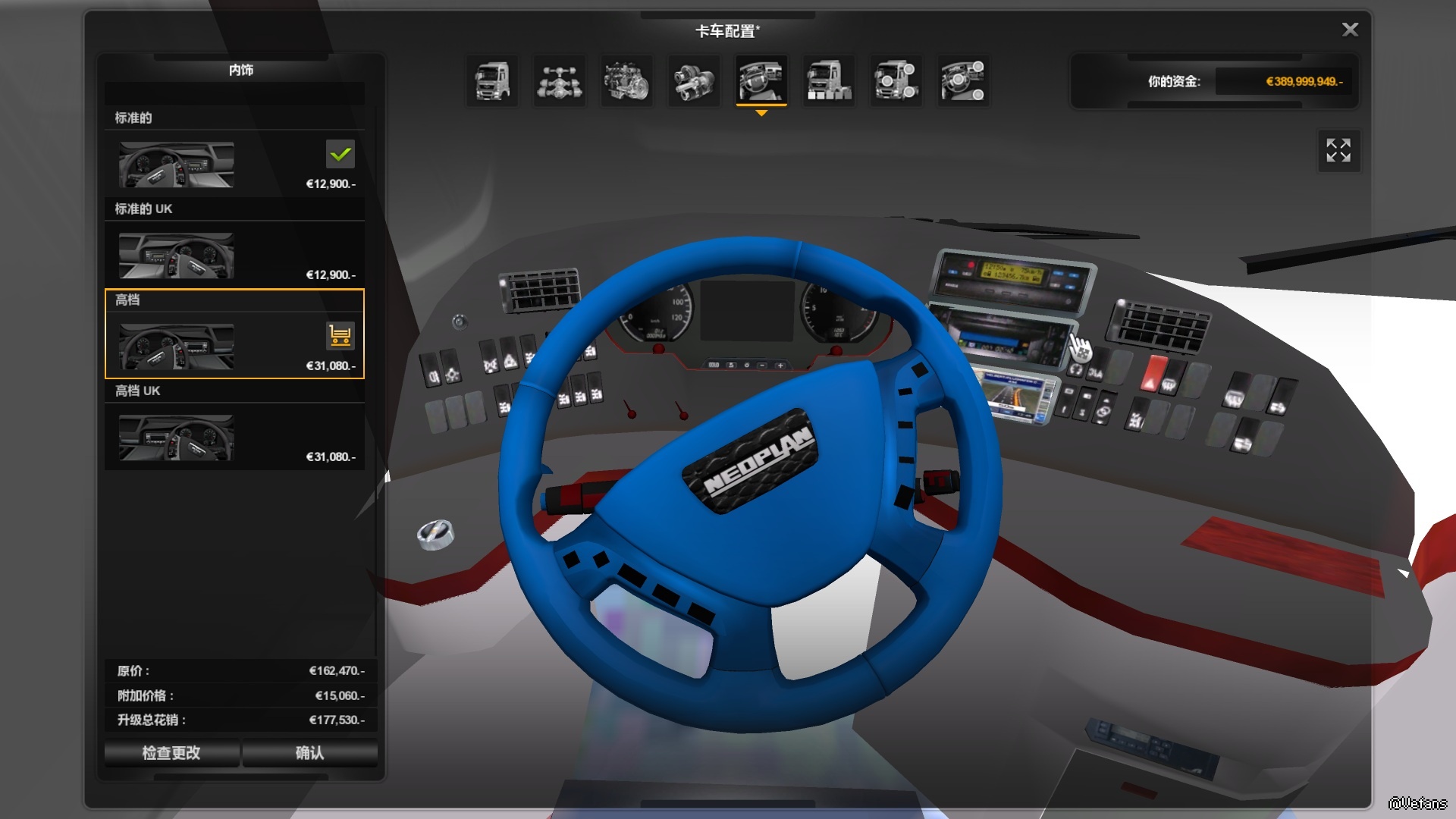Open the truck paint colors category

tap(828, 80)
